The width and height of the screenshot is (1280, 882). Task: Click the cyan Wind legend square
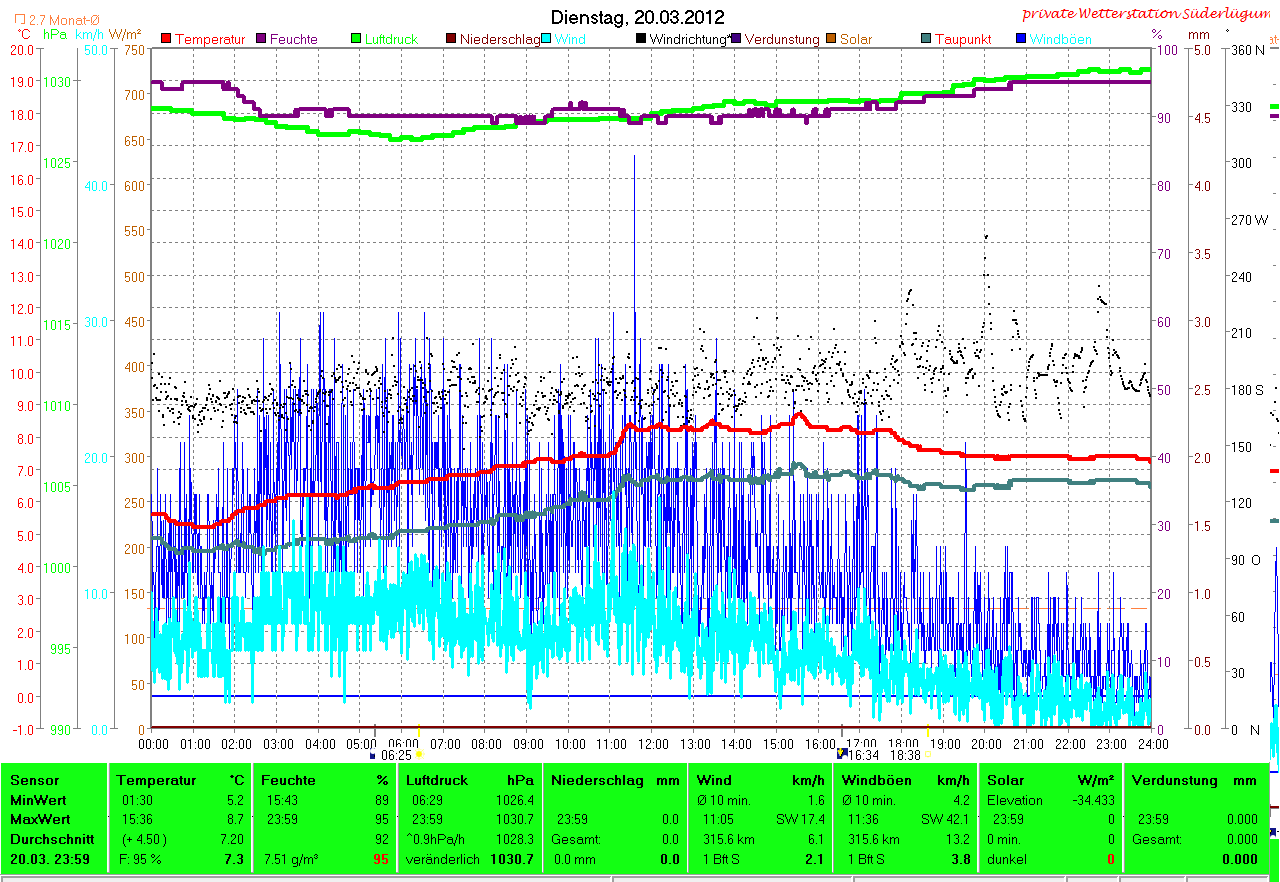(x=547, y=39)
